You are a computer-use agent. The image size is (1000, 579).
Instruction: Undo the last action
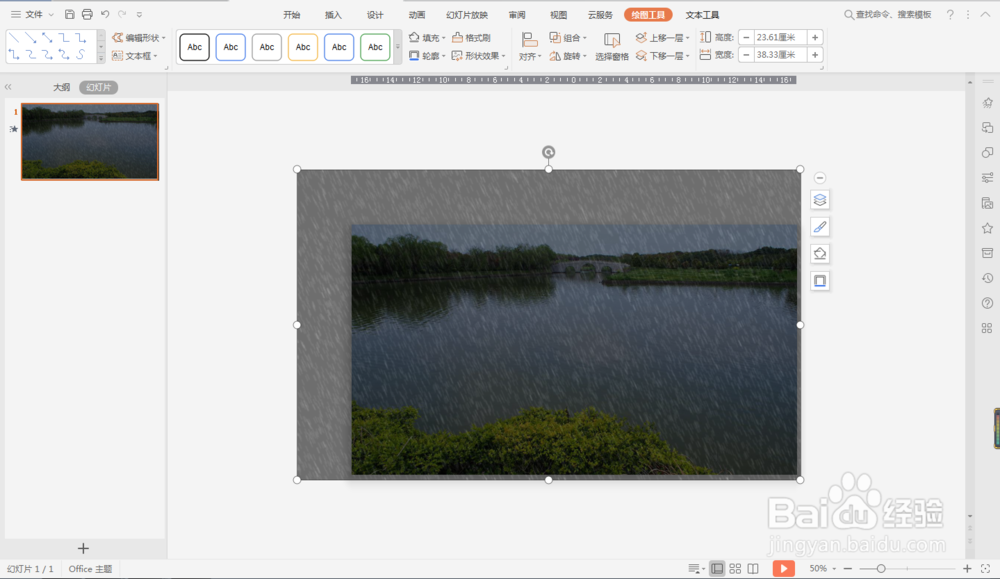[105, 14]
